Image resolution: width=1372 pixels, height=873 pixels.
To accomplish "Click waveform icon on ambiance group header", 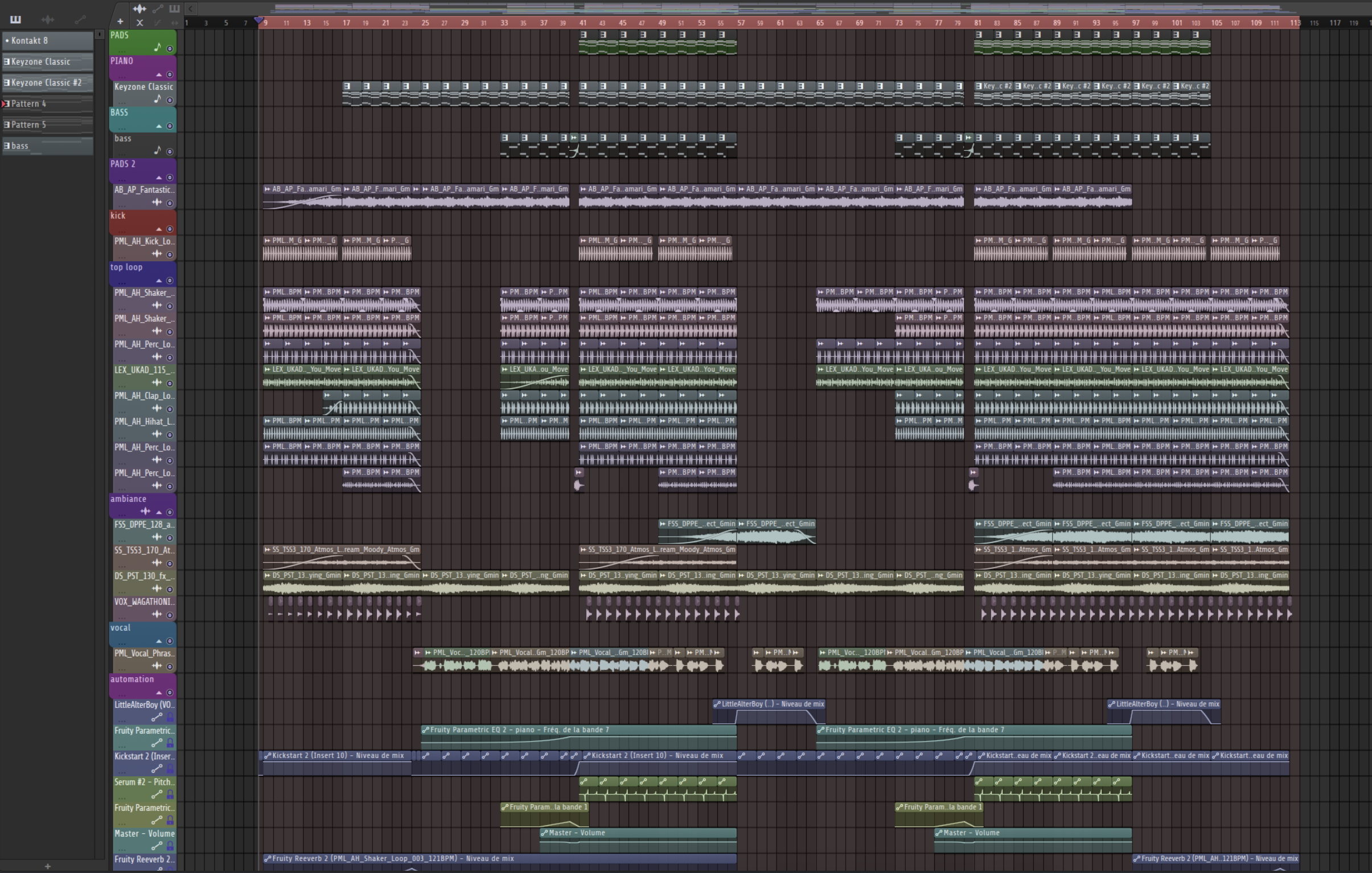I will (x=146, y=512).
